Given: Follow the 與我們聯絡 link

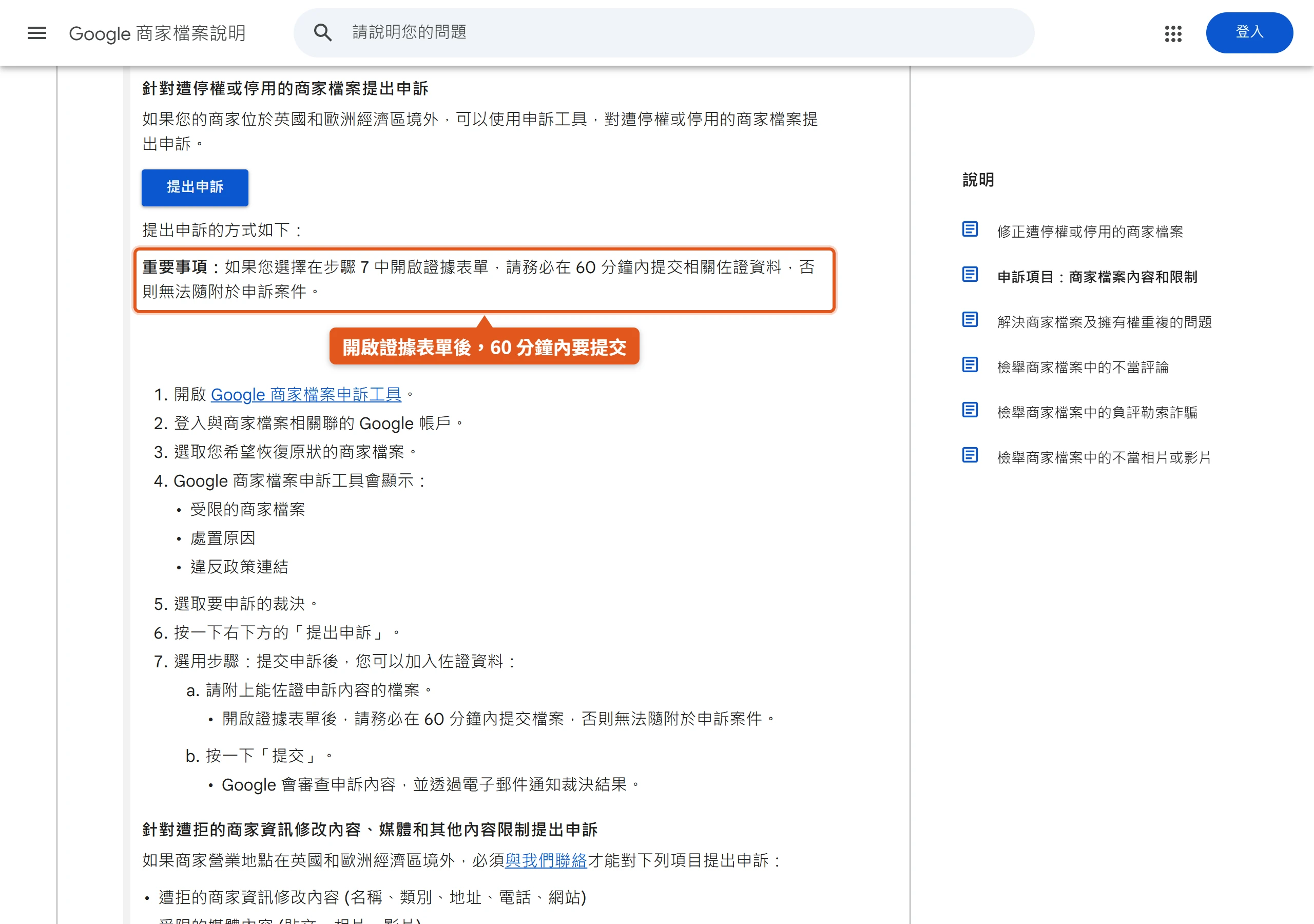Looking at the screenshot, I should tap(546, 860).
